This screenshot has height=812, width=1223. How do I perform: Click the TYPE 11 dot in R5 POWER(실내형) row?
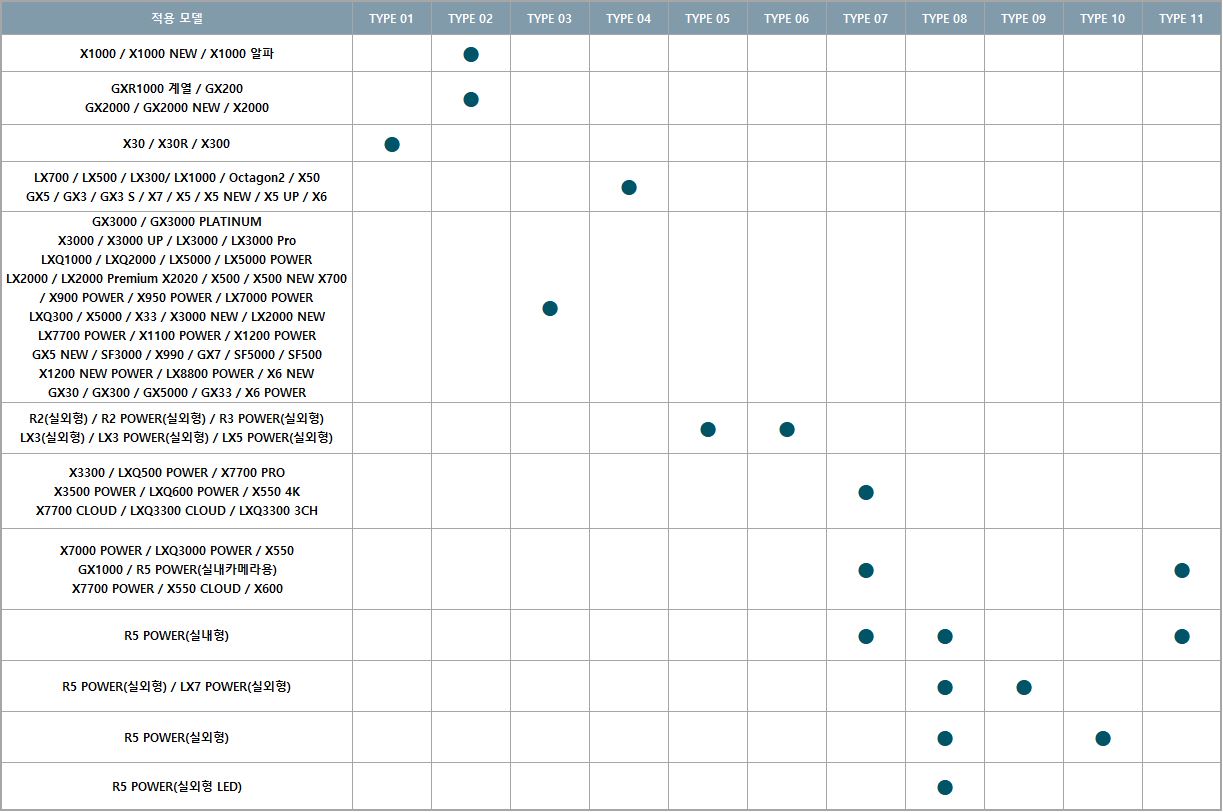(1182, 636)
